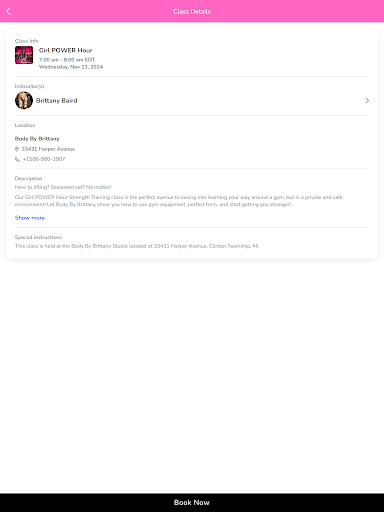Tap the date Wednesday, Nov 13, 2024
Viewport: 384px width, 512px height.
pyautogui.click(x=71, y=67)
